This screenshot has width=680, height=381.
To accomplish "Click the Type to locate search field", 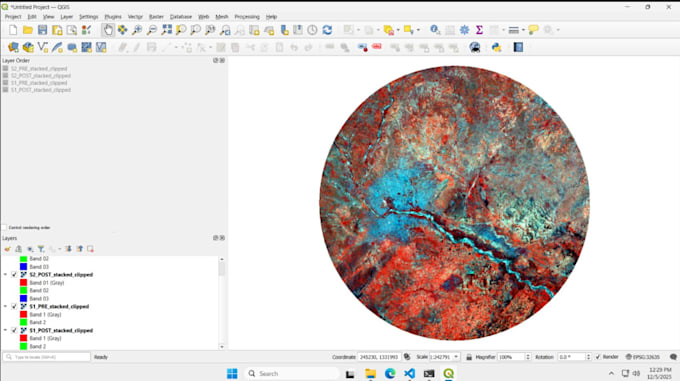I will coord(47,357).
